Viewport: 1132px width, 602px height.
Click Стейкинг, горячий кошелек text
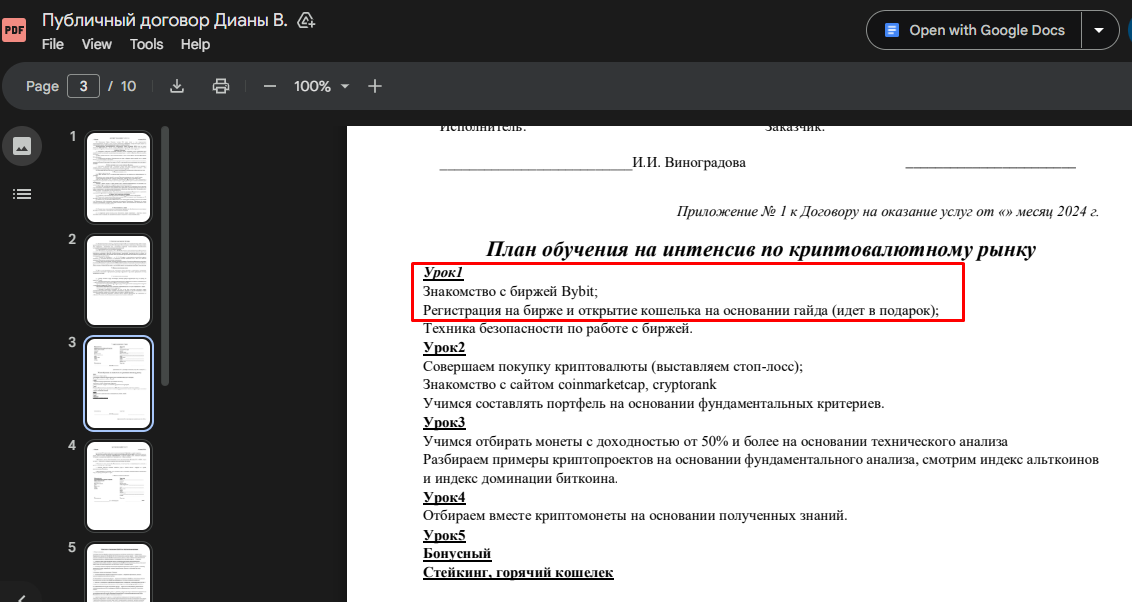(518, 572)
